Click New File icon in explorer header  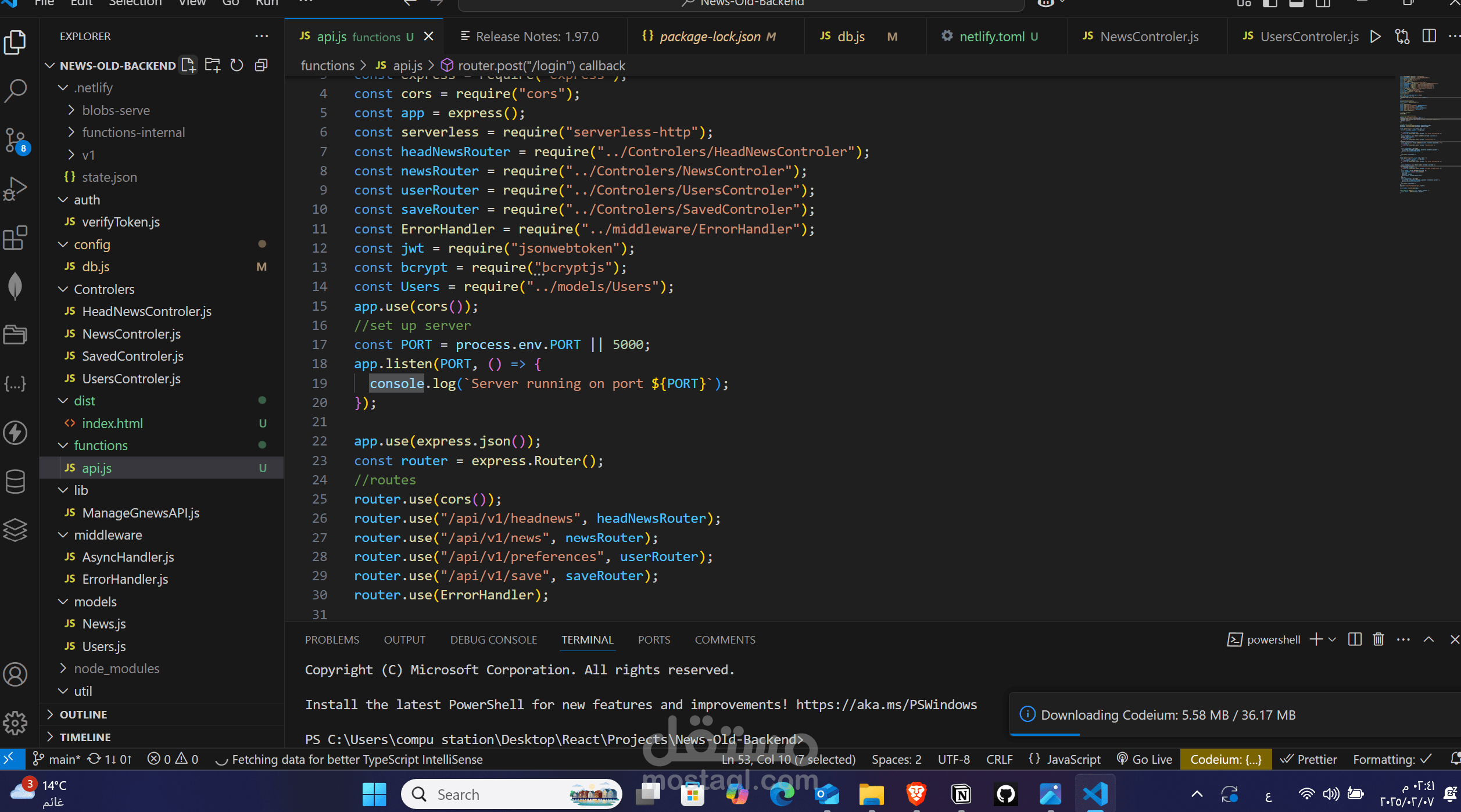point(188,65)
